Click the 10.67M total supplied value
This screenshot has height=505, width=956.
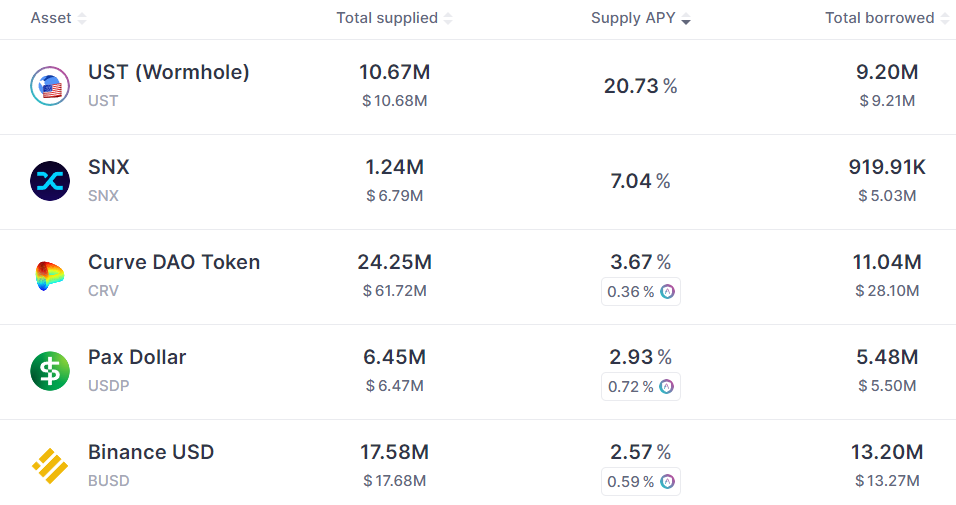394,72
